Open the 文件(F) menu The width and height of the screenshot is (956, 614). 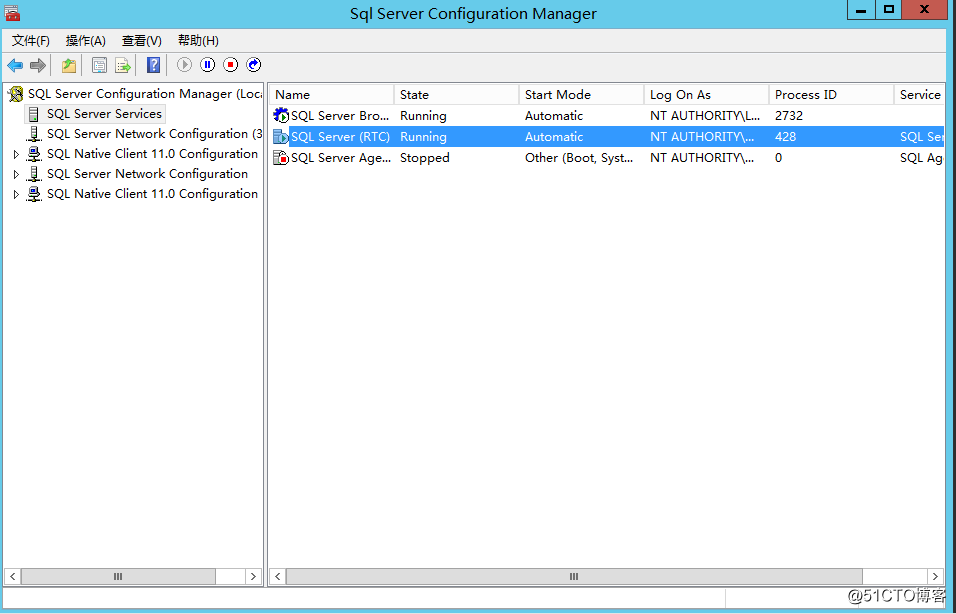click(30, 41)
